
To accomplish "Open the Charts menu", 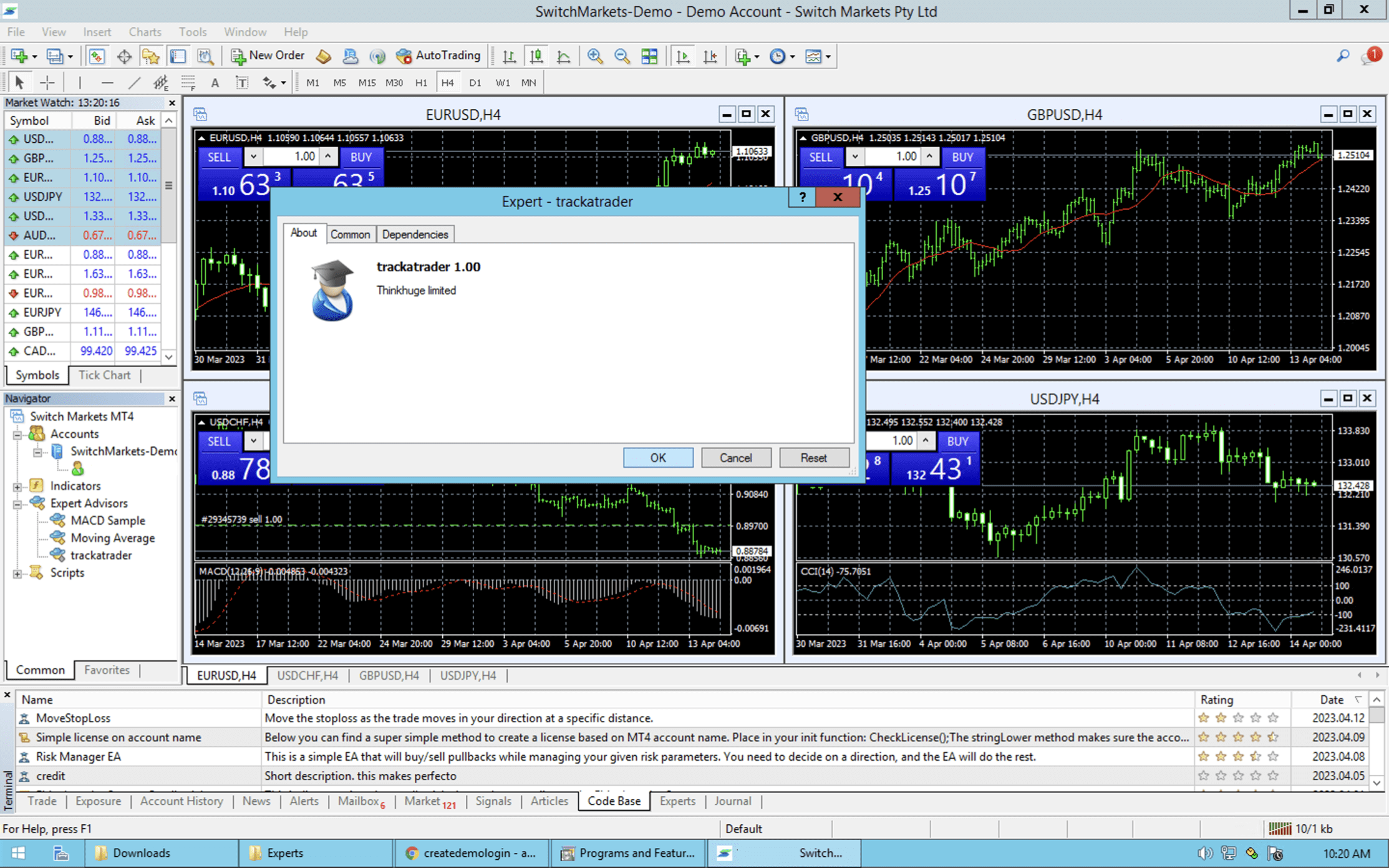I will [x=145, y=32].
